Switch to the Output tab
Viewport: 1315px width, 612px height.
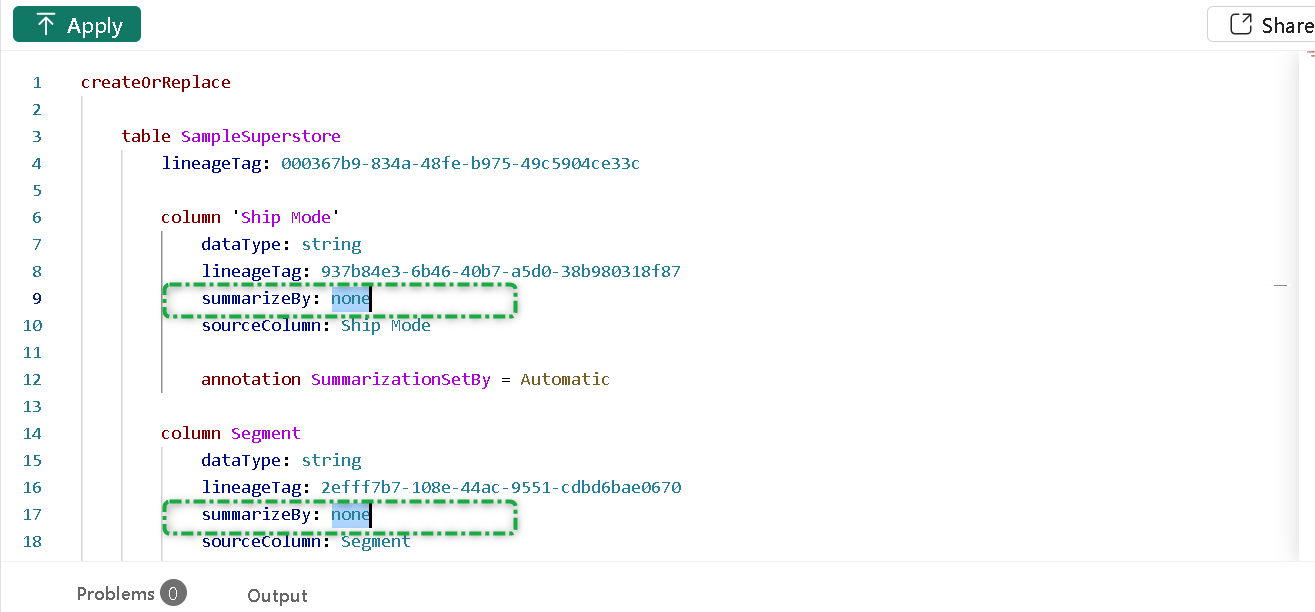(x=277, y=596)
